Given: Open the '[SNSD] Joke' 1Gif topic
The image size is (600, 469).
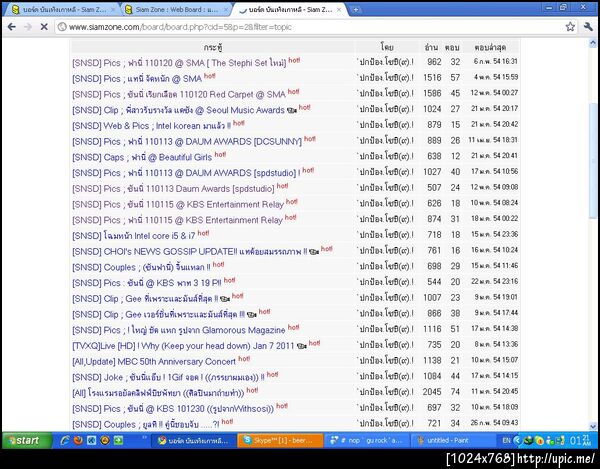Looking at the screenshot, I should [168, 377].
